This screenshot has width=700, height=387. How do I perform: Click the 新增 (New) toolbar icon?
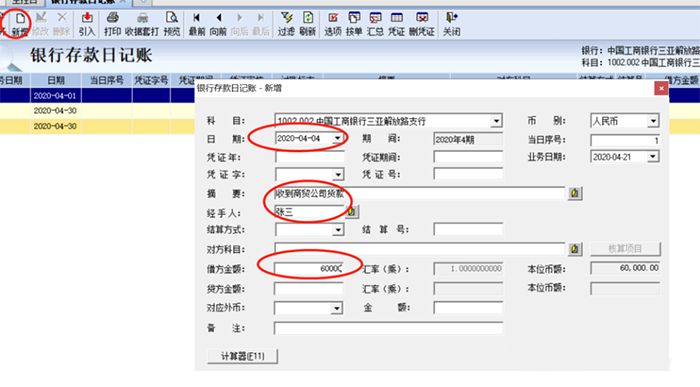20,24
